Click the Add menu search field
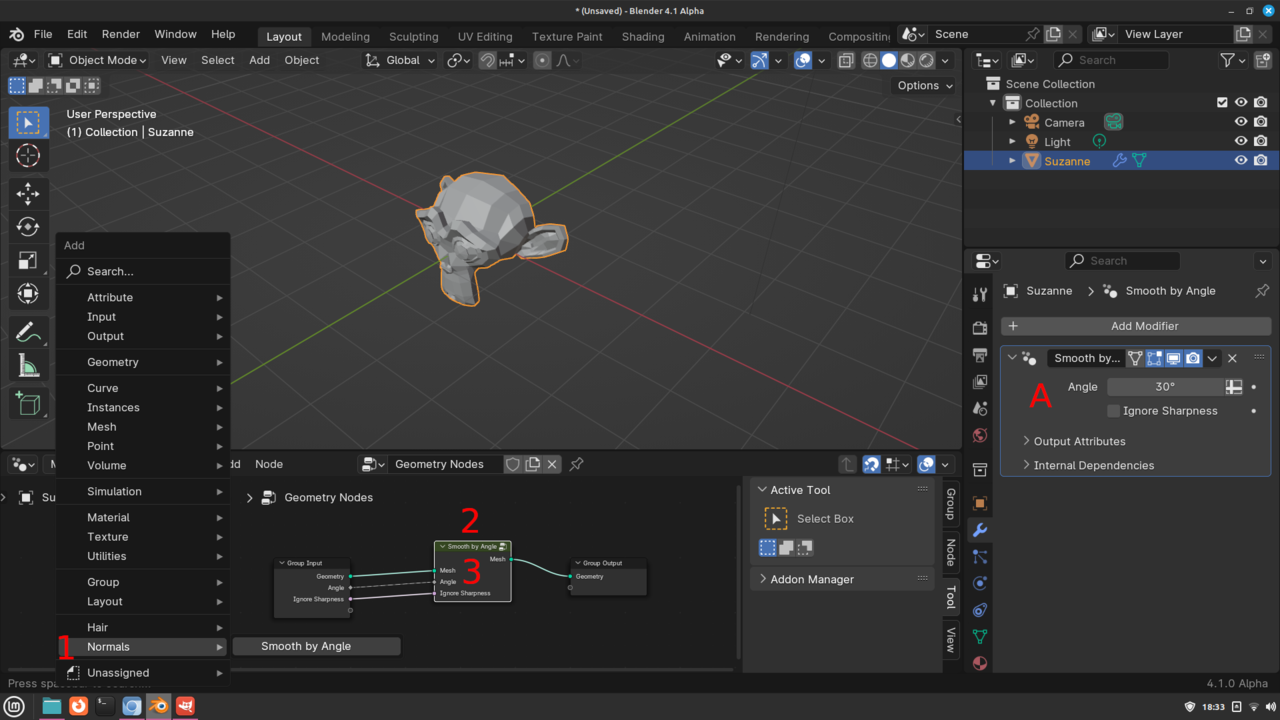This screenshot has height=720, width=1280. [x=143, y=271]
